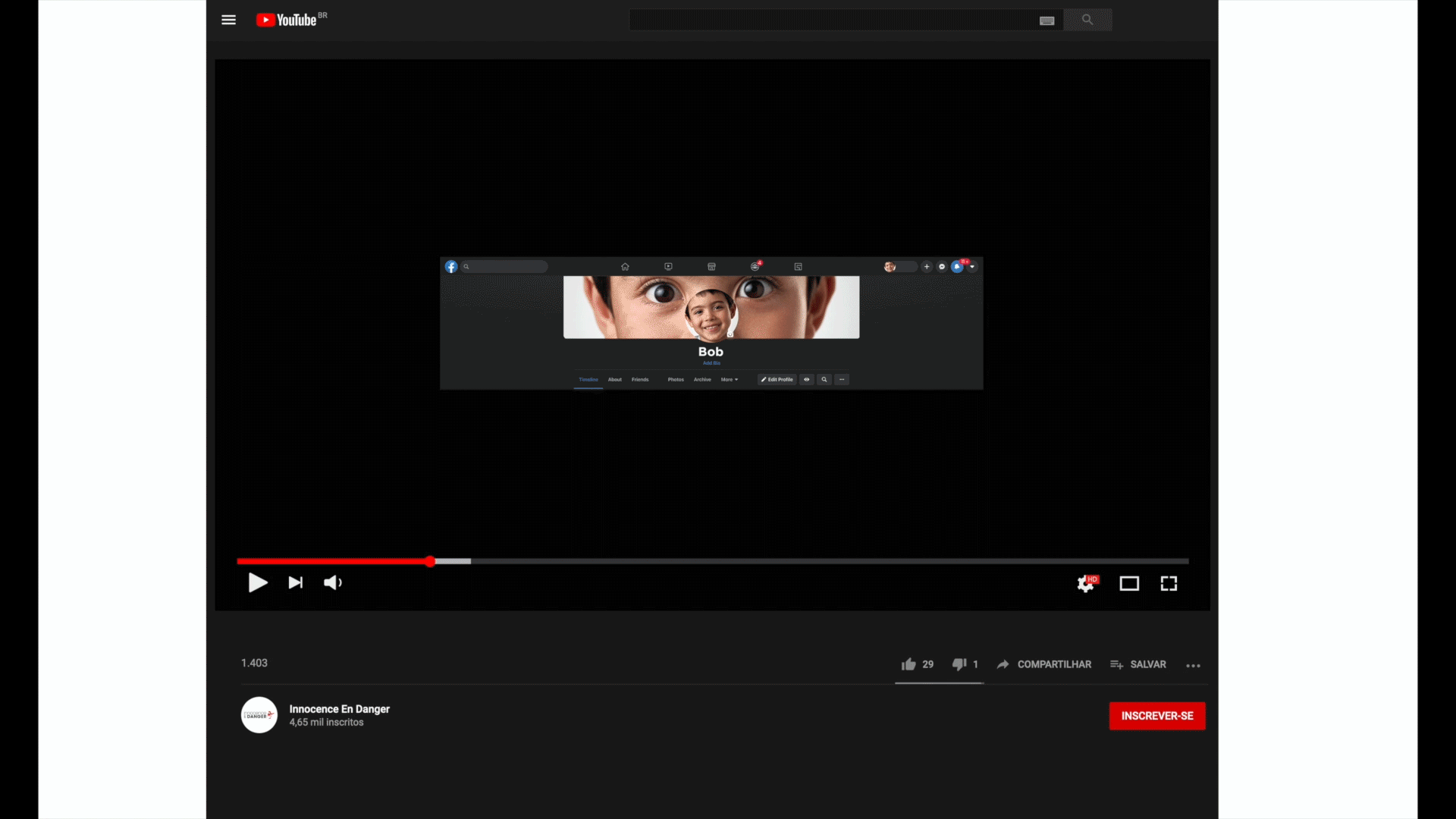Play the video
This screenshot has width=1456, height=819.
click(x=258, y=582)
